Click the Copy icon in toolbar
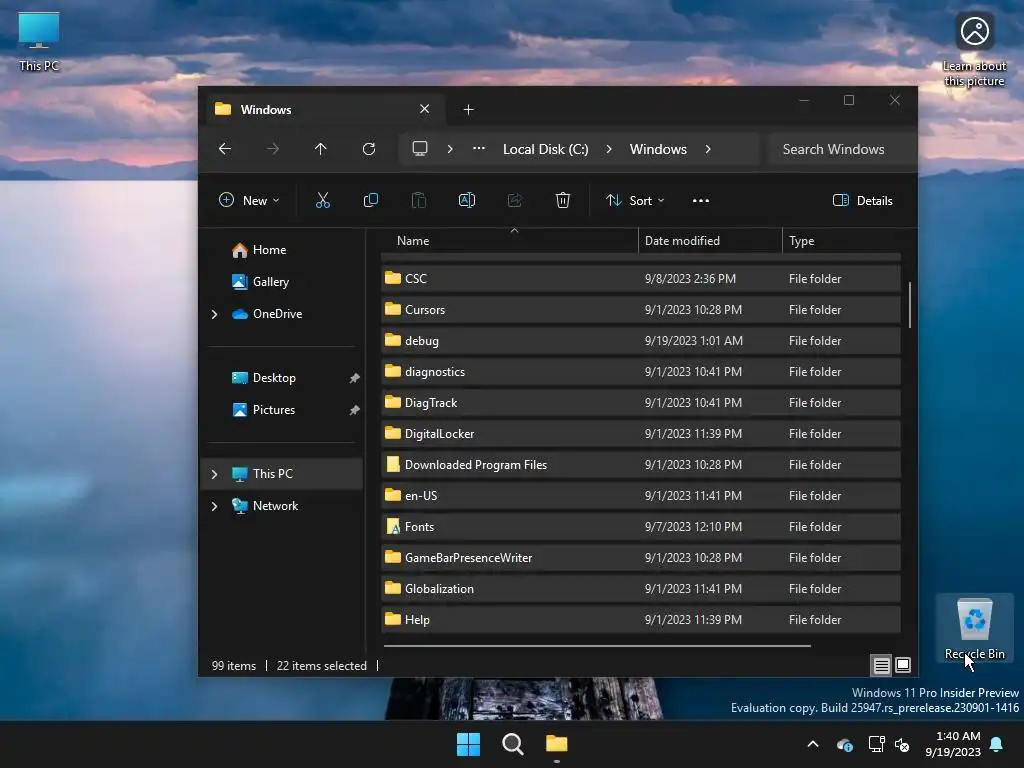1024x768 pixels. click(x=370, y=200)
